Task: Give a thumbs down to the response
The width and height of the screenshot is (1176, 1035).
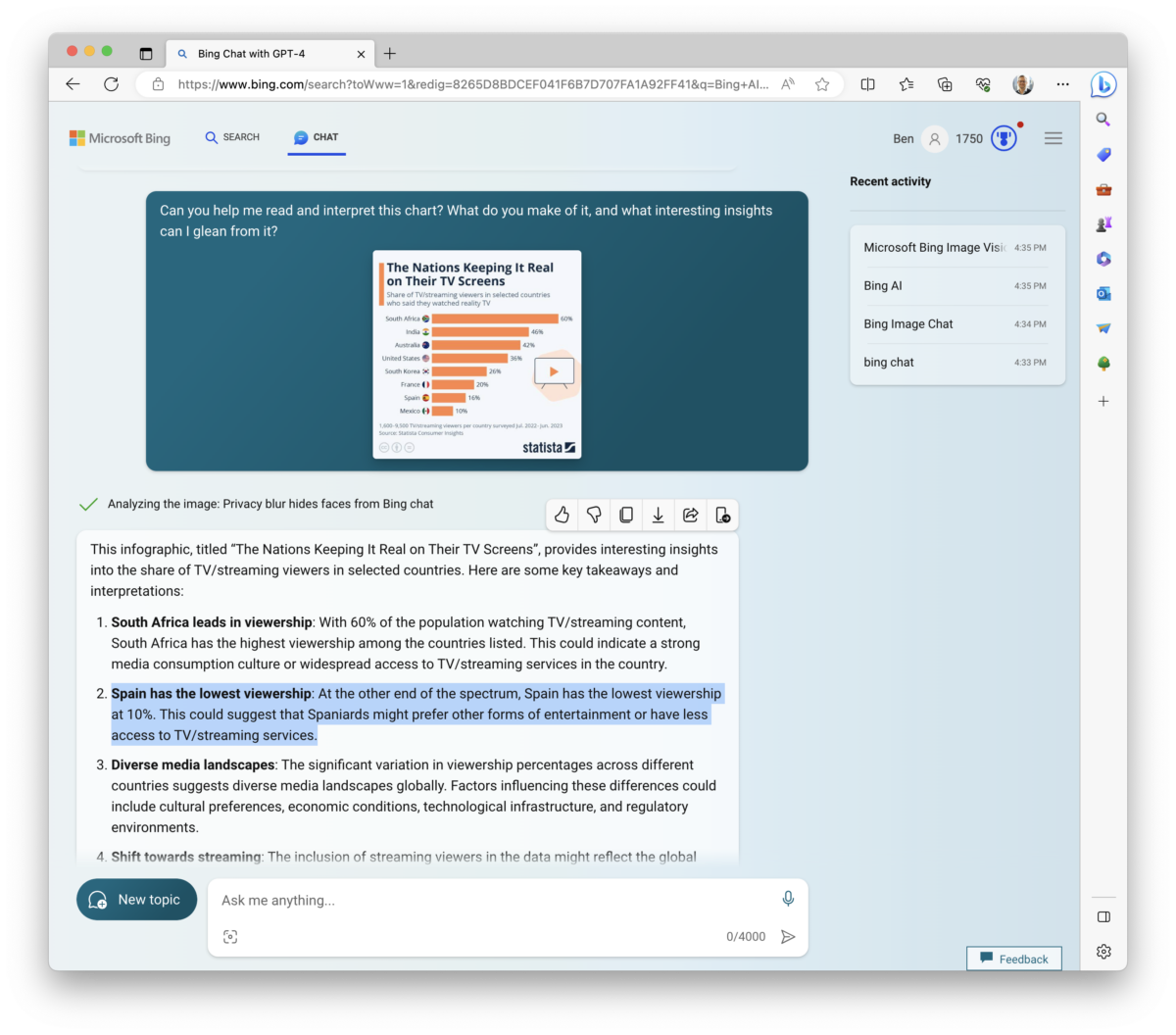Action: [x=594, y=515]
